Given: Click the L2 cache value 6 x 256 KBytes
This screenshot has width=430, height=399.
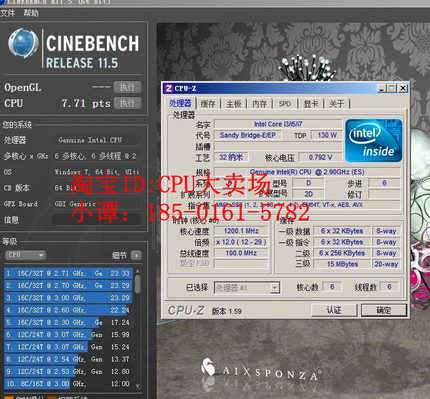Looking at the screenshot, I should coord(342,253).
